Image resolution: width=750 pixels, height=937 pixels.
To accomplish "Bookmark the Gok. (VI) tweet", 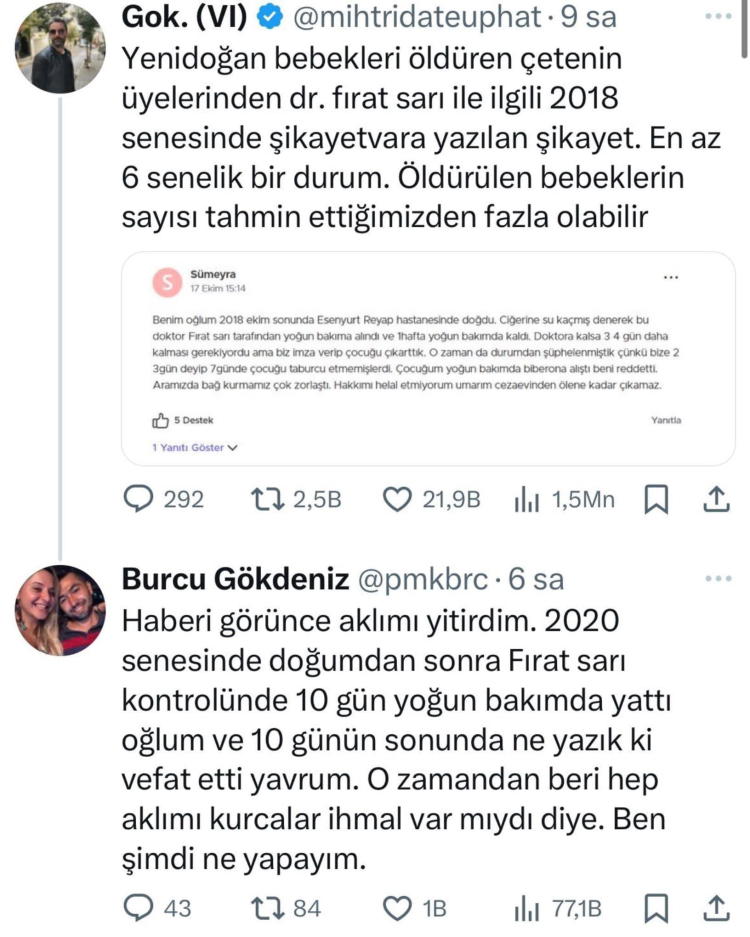I will [x=656, y=500].
